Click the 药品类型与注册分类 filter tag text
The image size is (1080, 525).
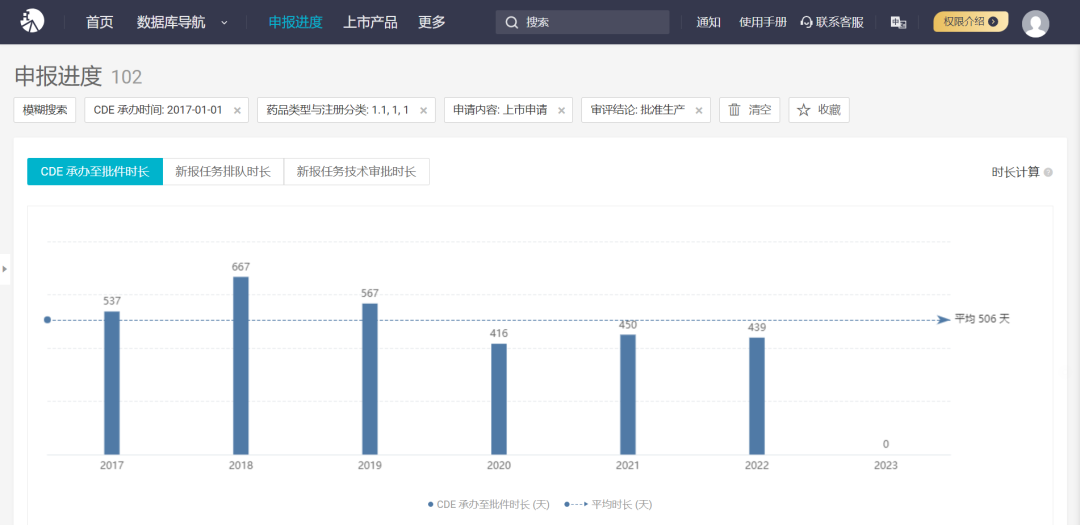pyautogui.click(x=338, y=110)
